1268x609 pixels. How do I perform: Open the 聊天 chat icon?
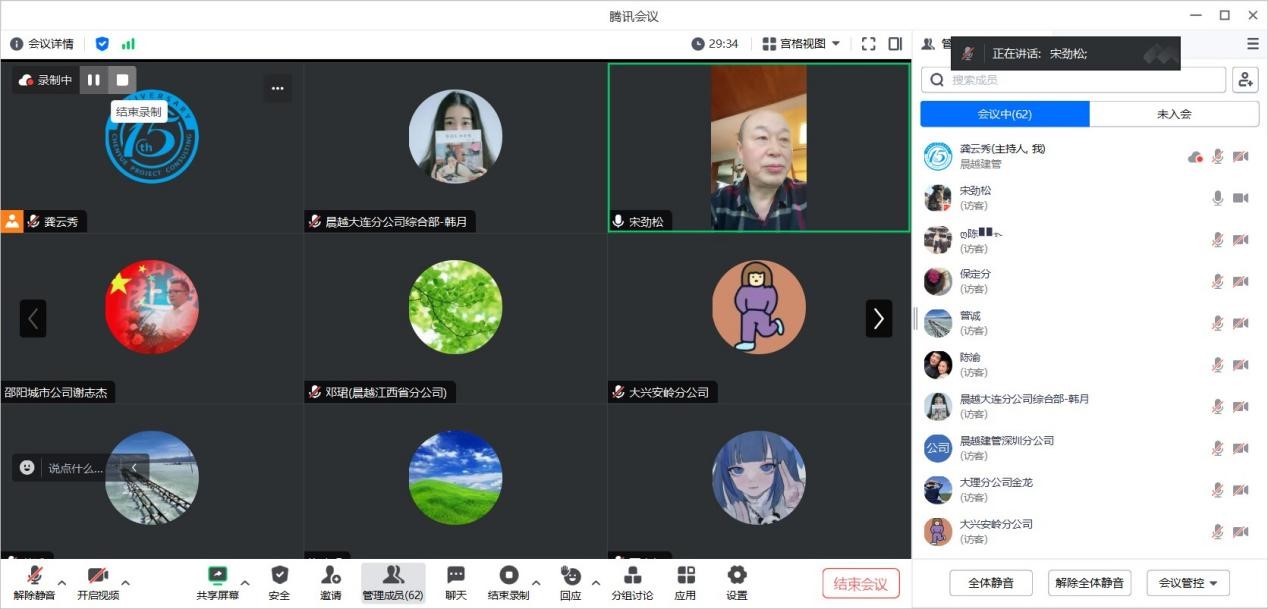455,576
